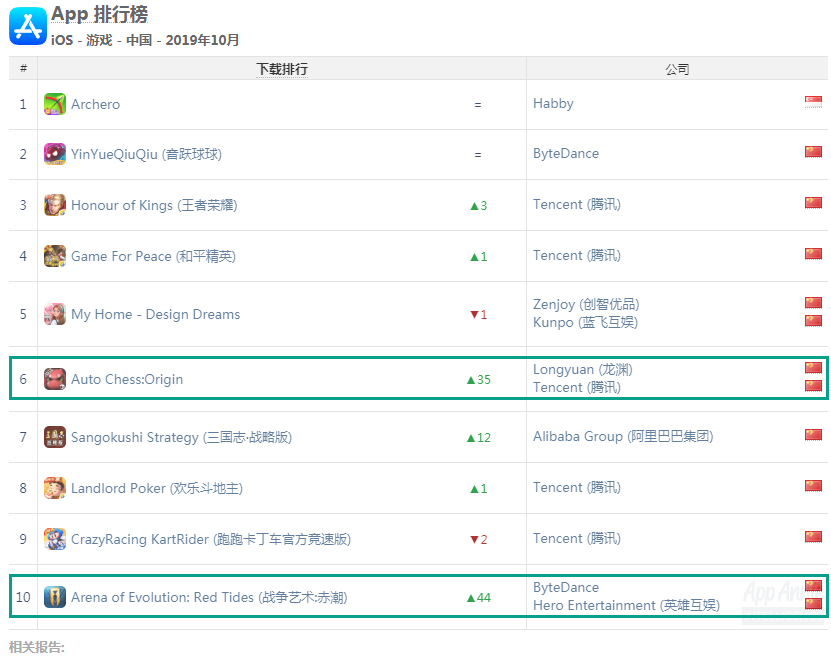831x665 pixels.
Task: Click My Home - Design Dreams icon
Action: pos(55,314)
